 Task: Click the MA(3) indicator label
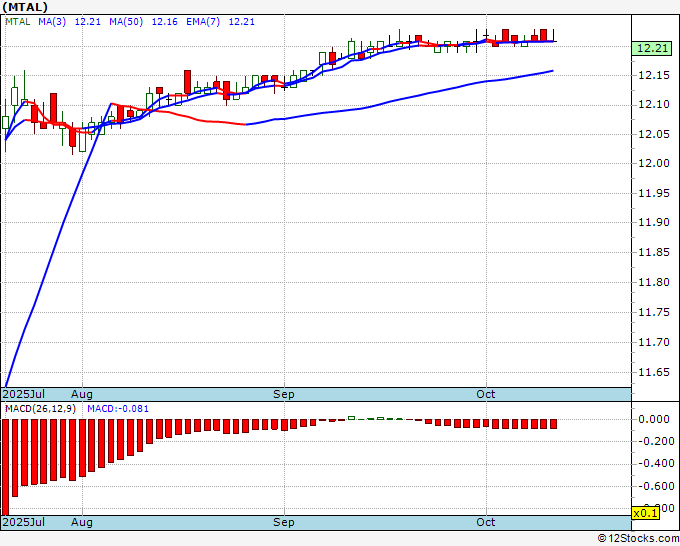(x=52, y=22)
